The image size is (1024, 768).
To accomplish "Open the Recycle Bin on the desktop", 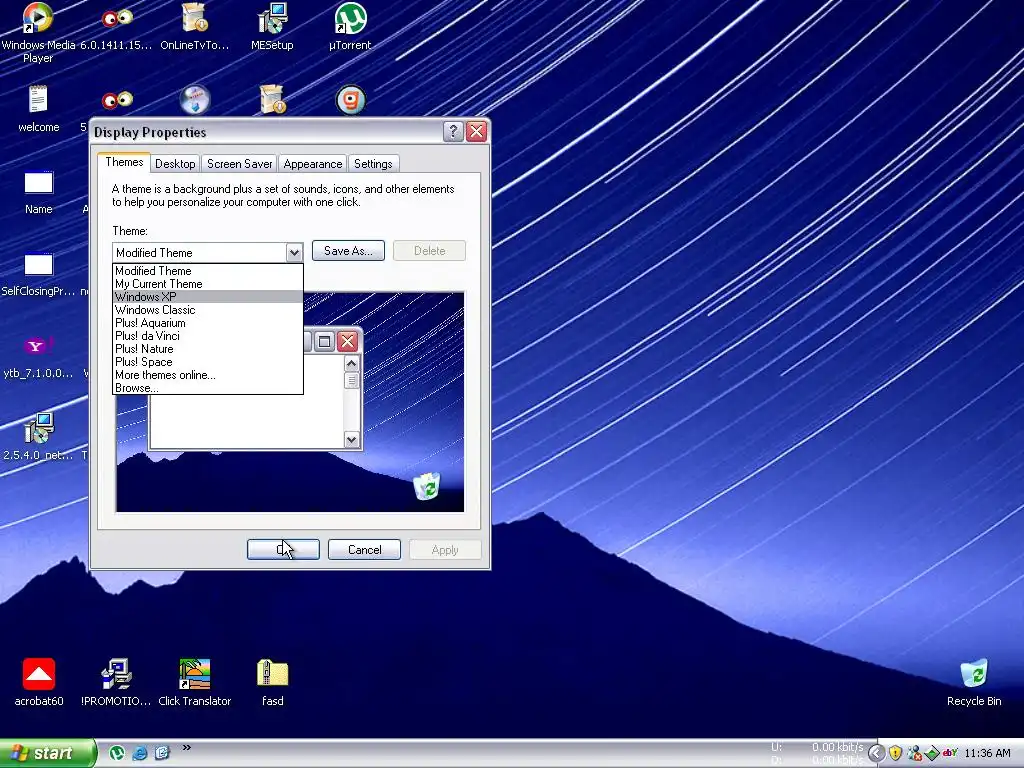I will click(974, 682).
